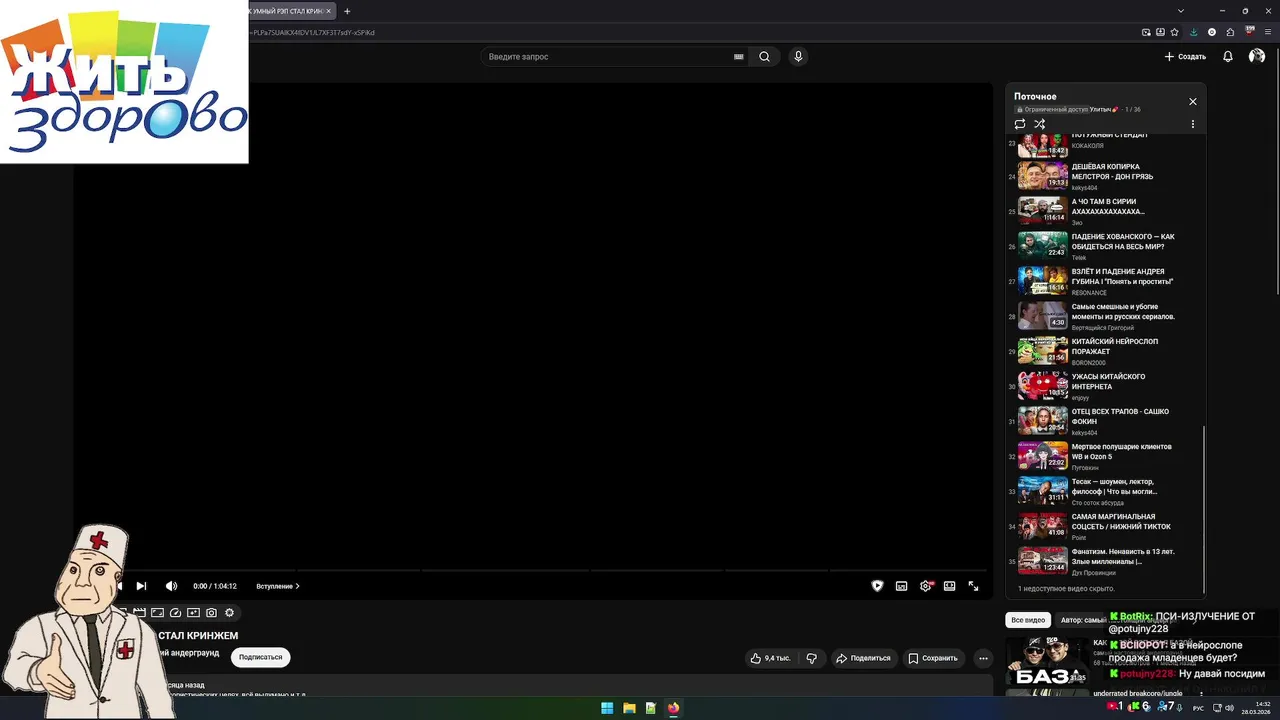1280x720 pixels.
Task: Subscribe with the Подписаться button
Action: pos(260,657)
